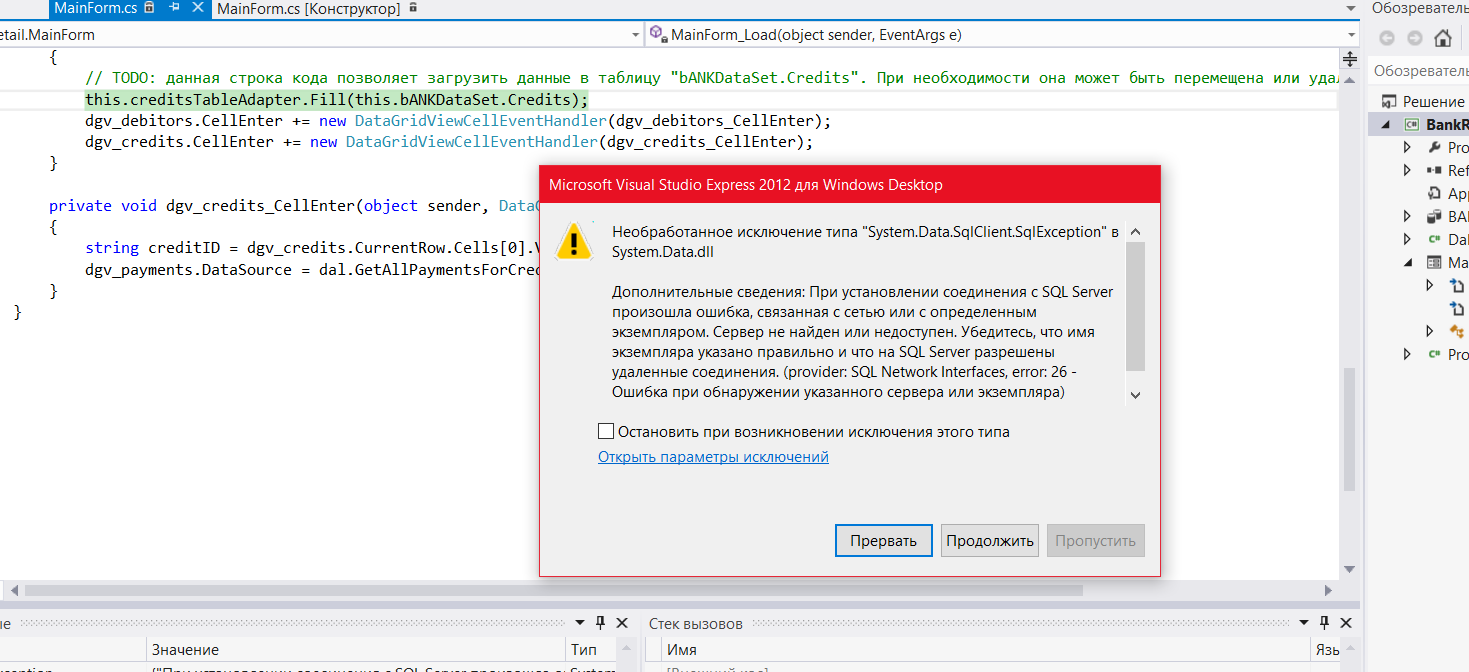1469x672 pixels.
Task: Click the Solution Explorer search field
Action: click(x=1421, y=71)
